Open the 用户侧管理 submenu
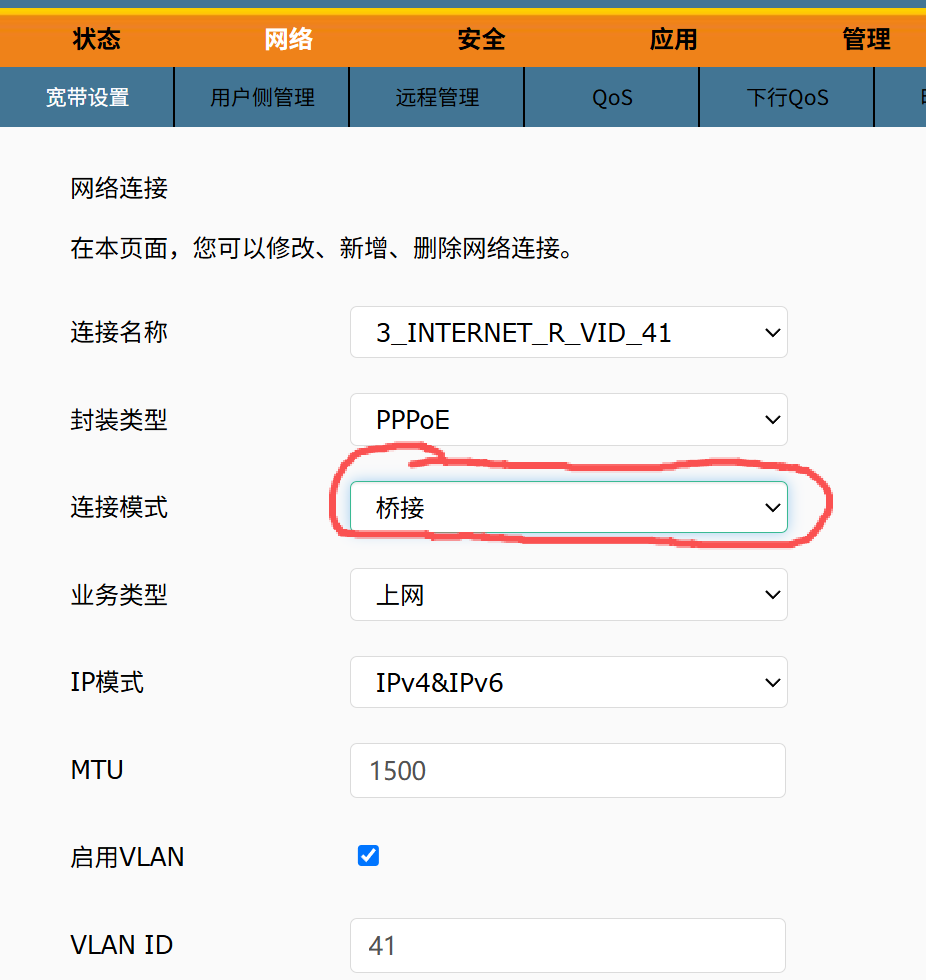Image resolution: width=926 pixels, height=980 pixels. click(x=262, y=98)
